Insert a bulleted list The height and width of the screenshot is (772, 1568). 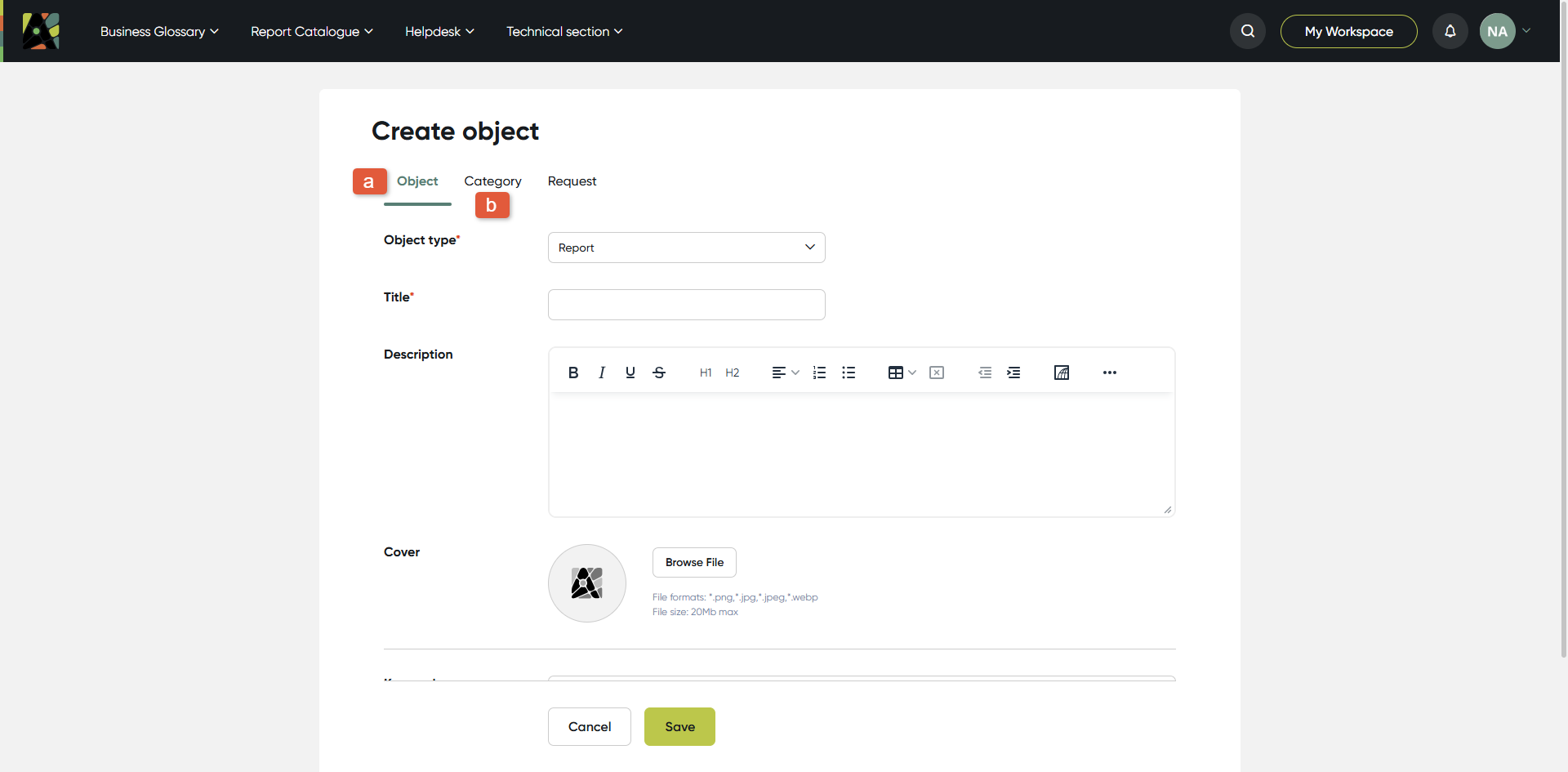click(849, 373)
